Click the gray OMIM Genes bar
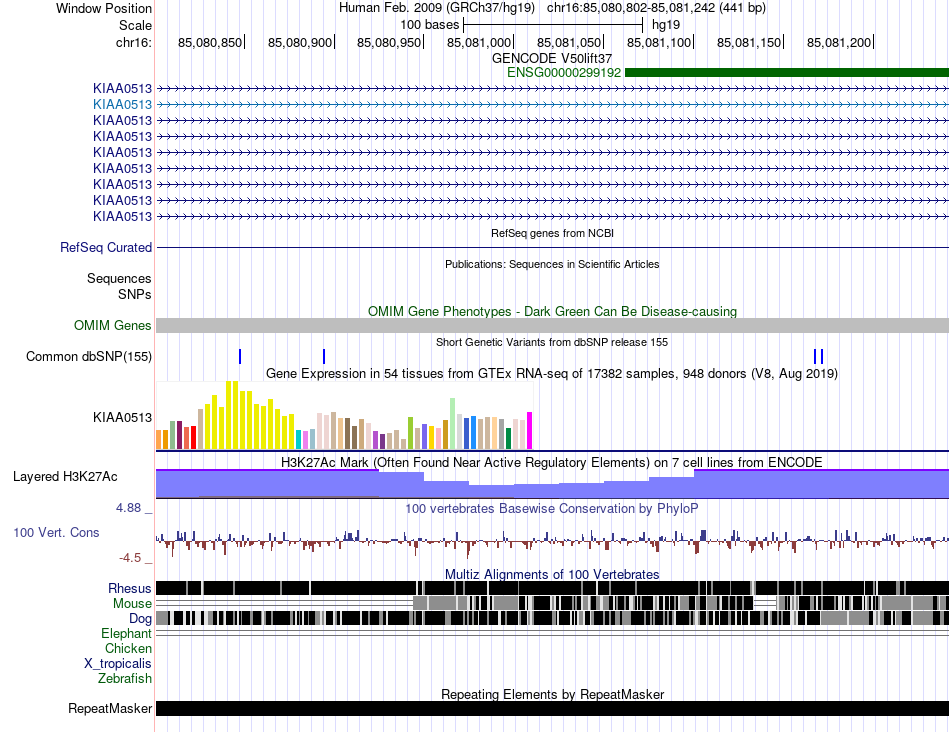 point(552,325)
